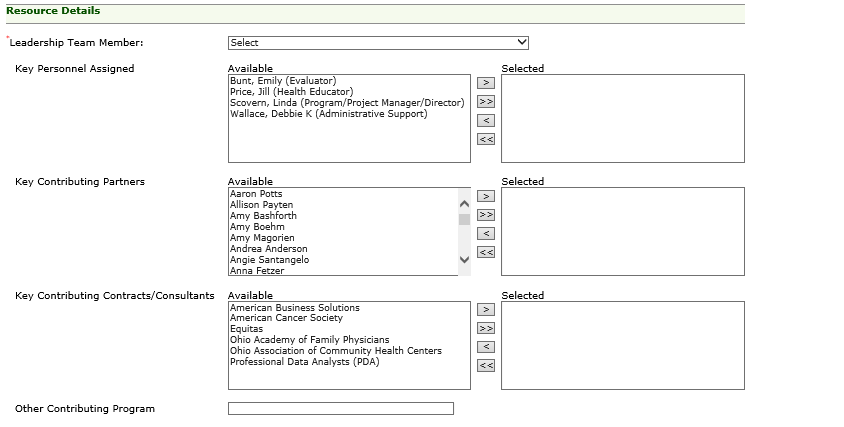Viewport: 844px width, 427px height.
Task: Remove selected Contract/Consultant (<)
Action: [486, 346]
